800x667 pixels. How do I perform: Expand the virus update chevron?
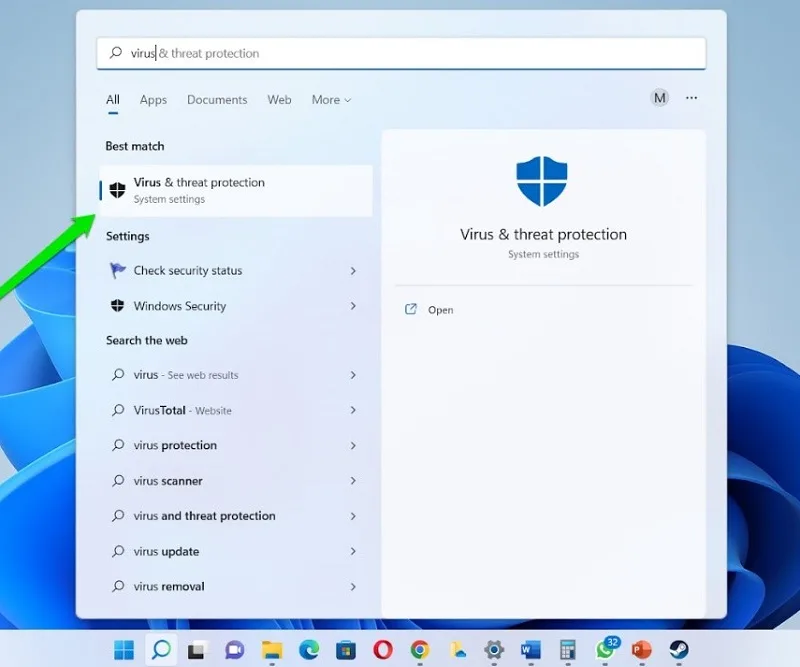click(x=353, y=551)
